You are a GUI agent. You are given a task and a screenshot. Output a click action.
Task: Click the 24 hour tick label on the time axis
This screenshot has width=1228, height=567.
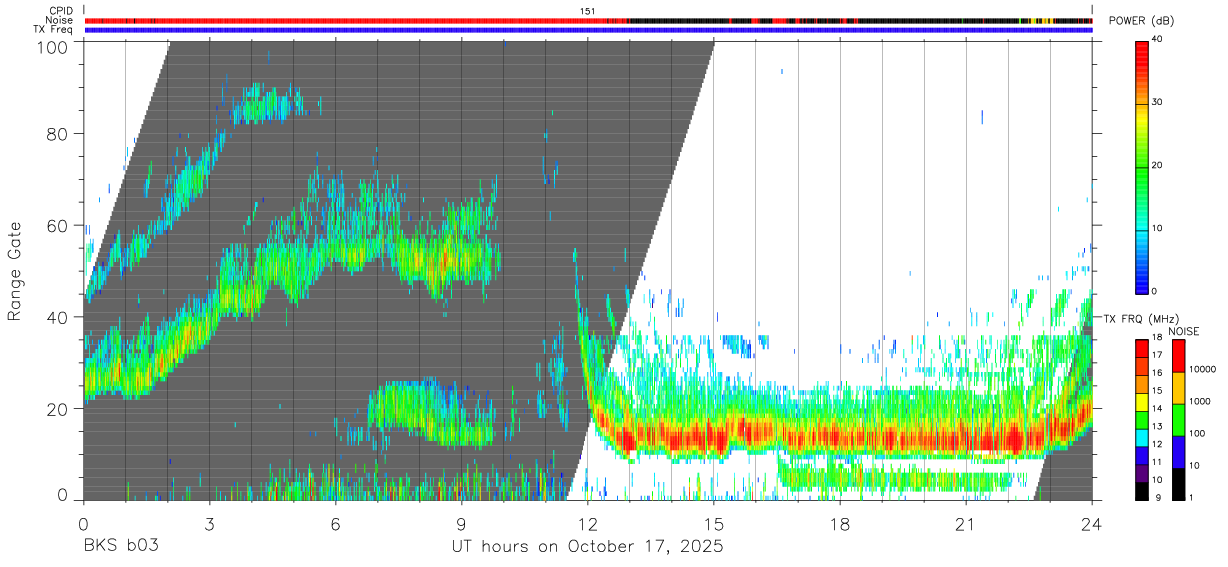point(1092,524)
